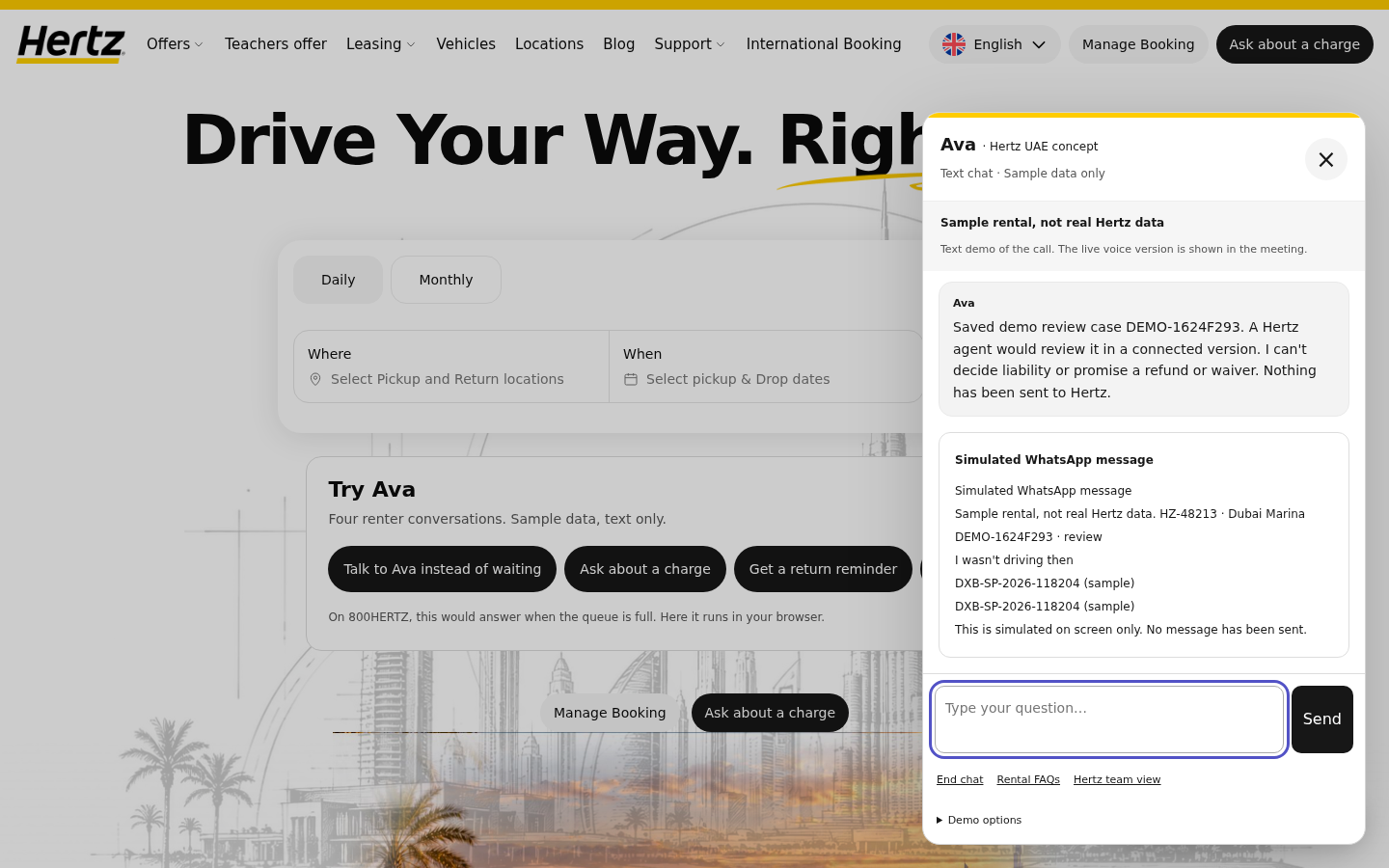The image size is (1389, 868).
Task: Click Ask about a charge in header
Action: point(1294,44)
